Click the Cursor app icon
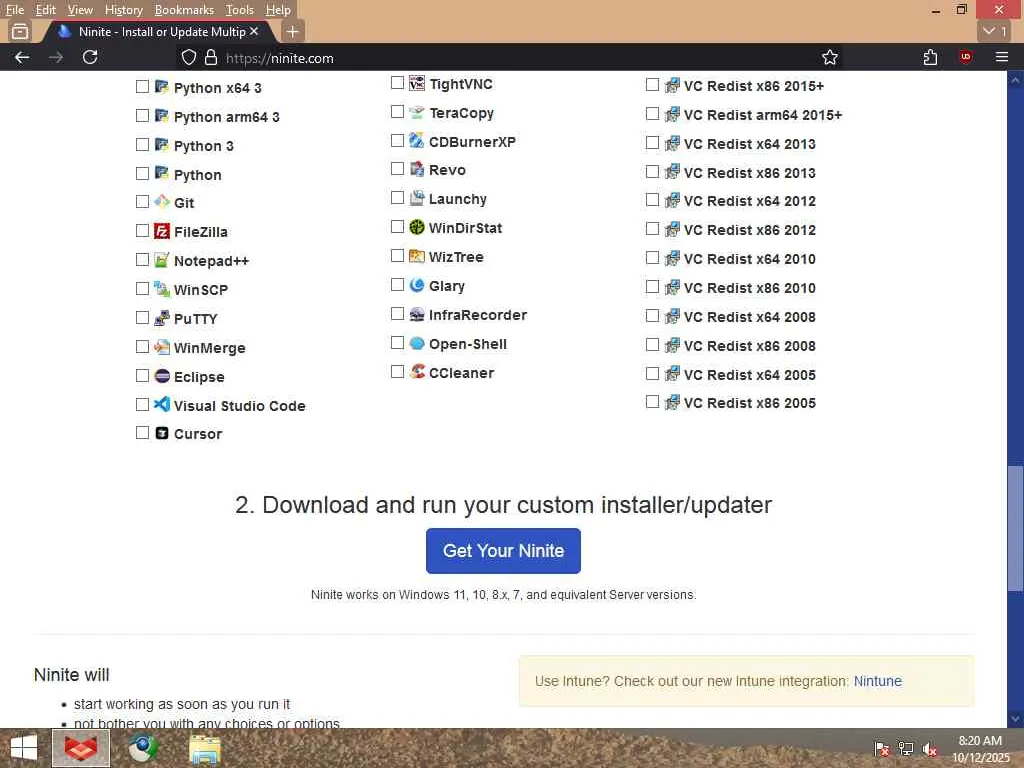 click(162, 433)
